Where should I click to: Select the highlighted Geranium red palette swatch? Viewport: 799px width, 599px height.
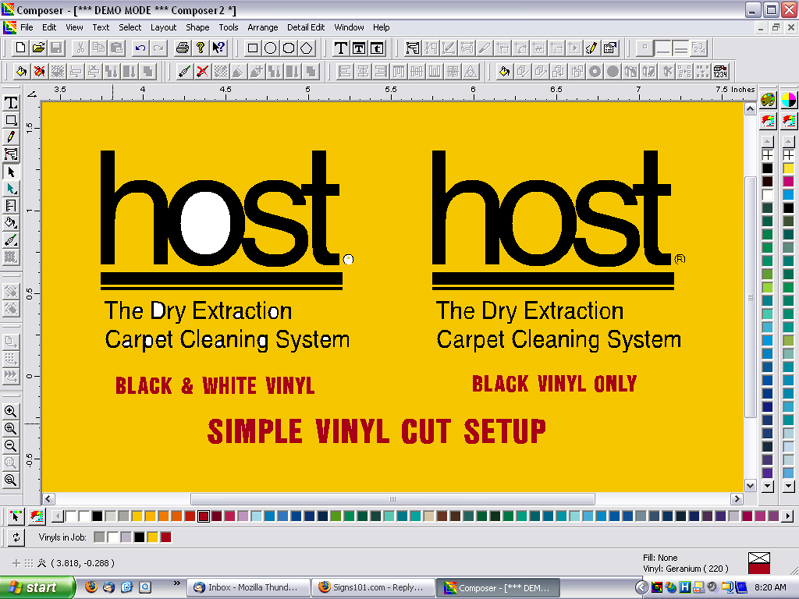click(x=203, y=516)
